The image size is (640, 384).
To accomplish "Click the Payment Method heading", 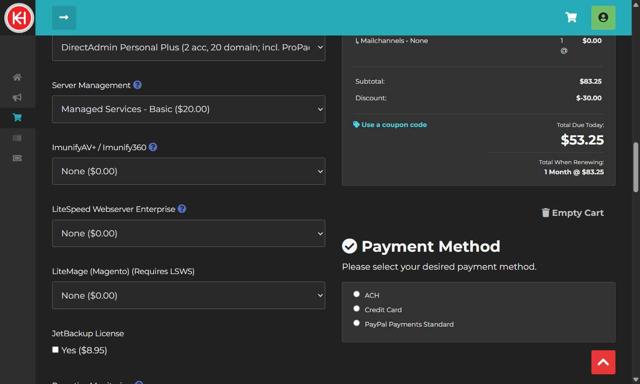I will tap(431, 246).
